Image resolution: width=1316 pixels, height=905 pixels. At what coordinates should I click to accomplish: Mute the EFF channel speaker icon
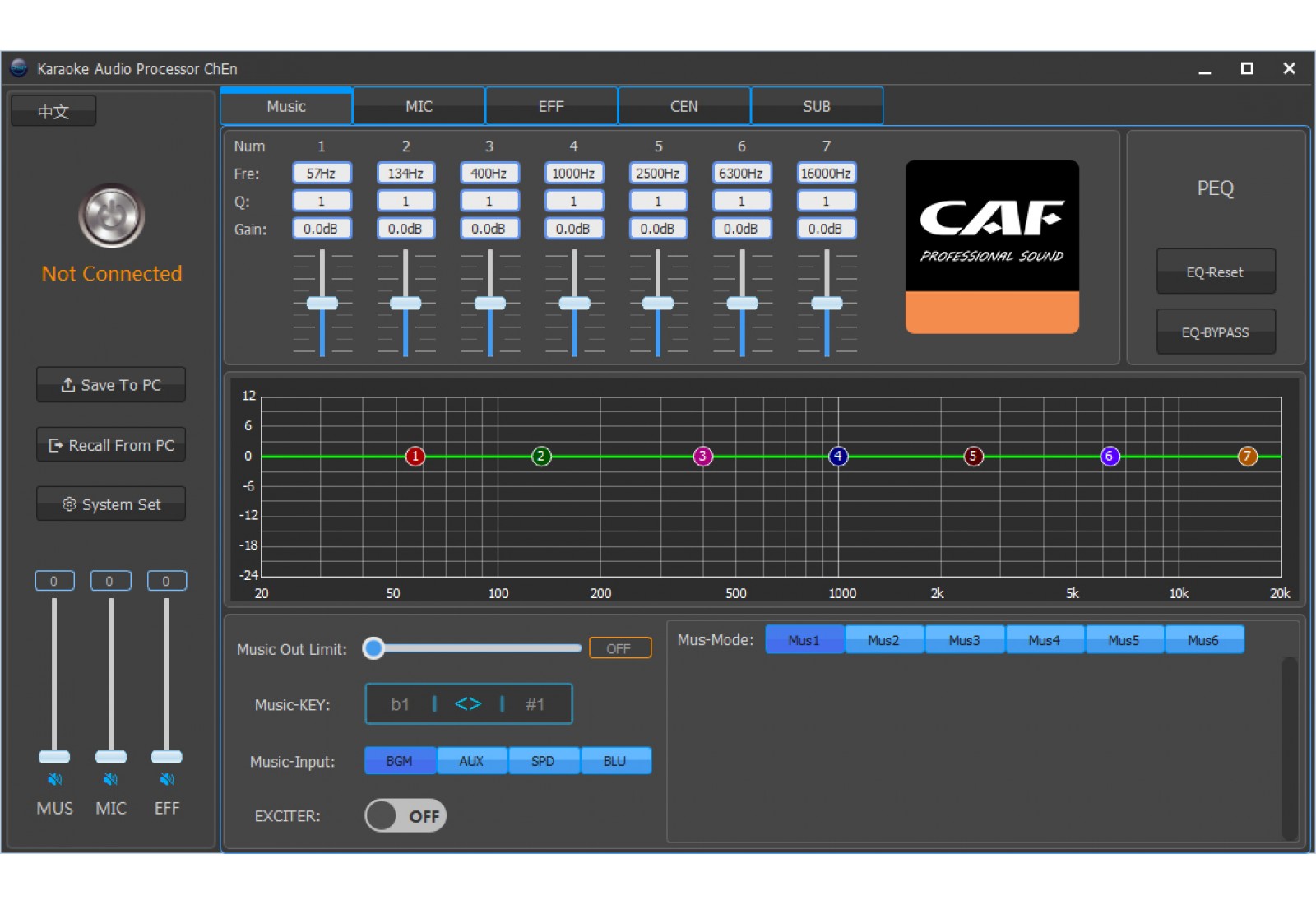[x=167, y=779]
